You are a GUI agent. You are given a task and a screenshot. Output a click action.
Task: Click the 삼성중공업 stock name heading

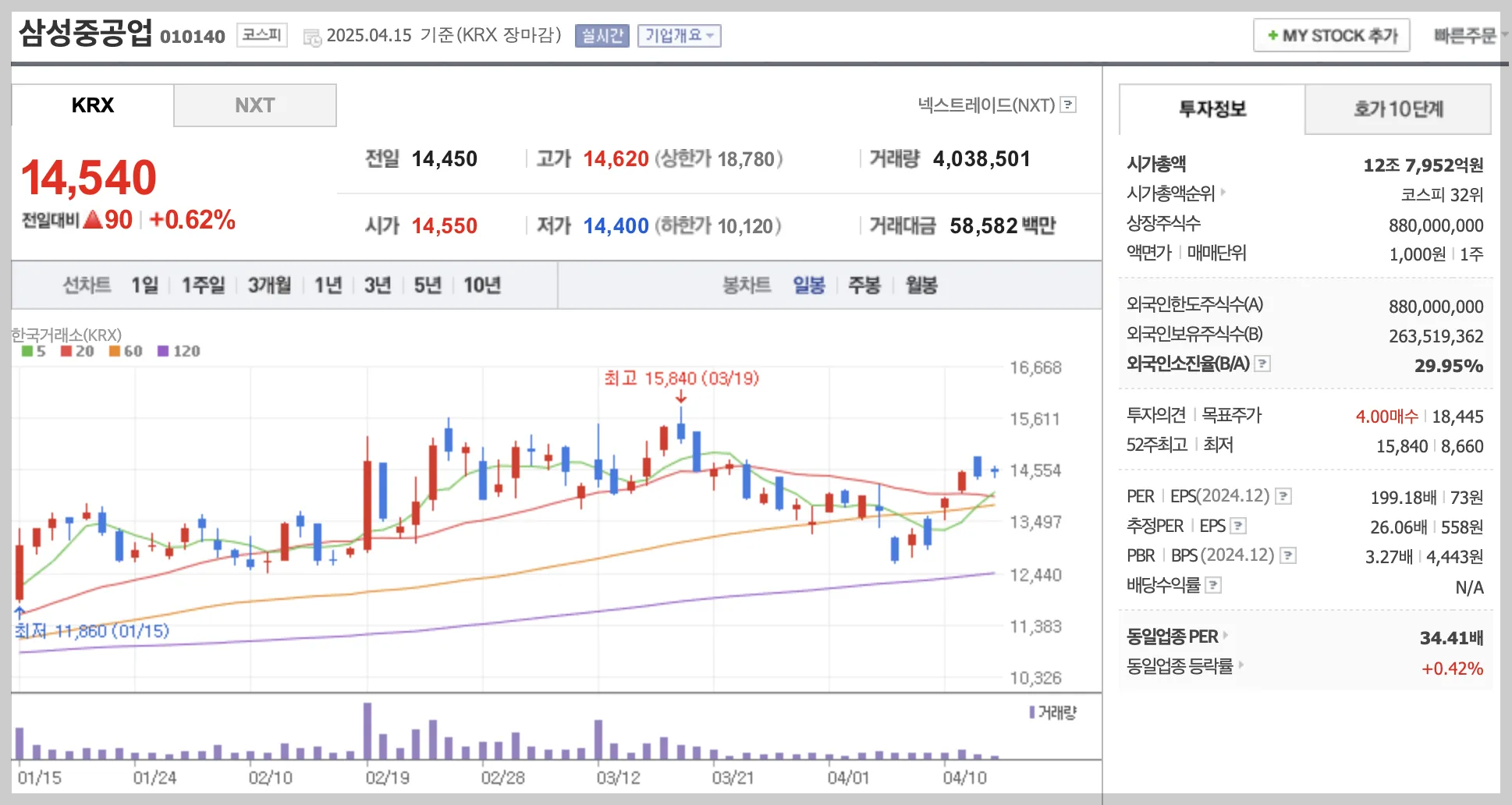point(86,33)
